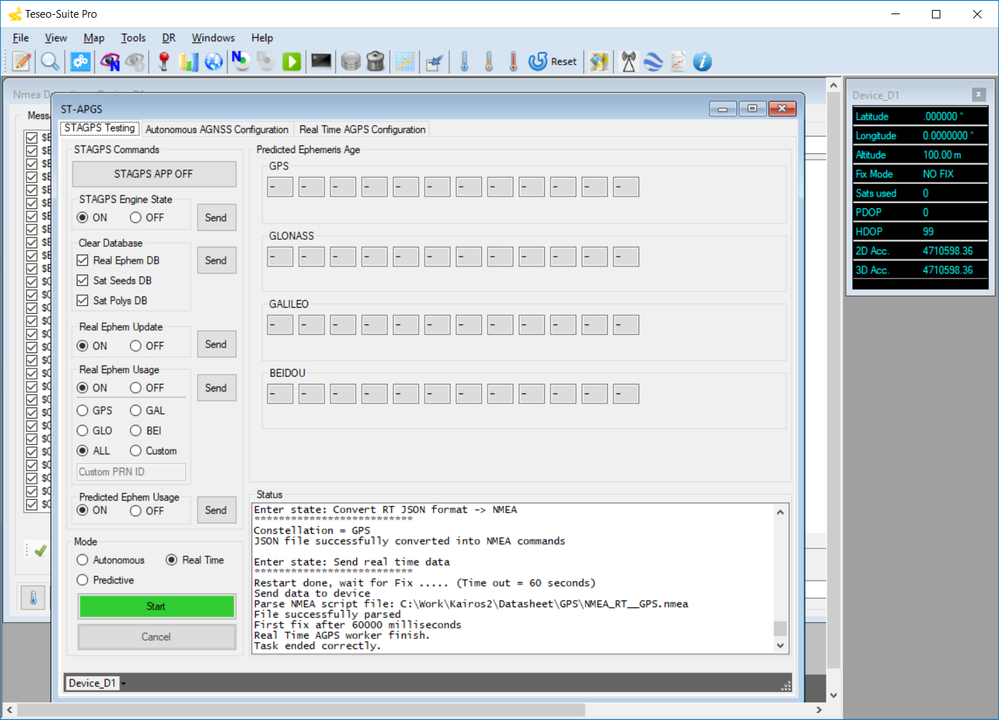Click the STAGPS APP OFF button

(x=154, y=174)
